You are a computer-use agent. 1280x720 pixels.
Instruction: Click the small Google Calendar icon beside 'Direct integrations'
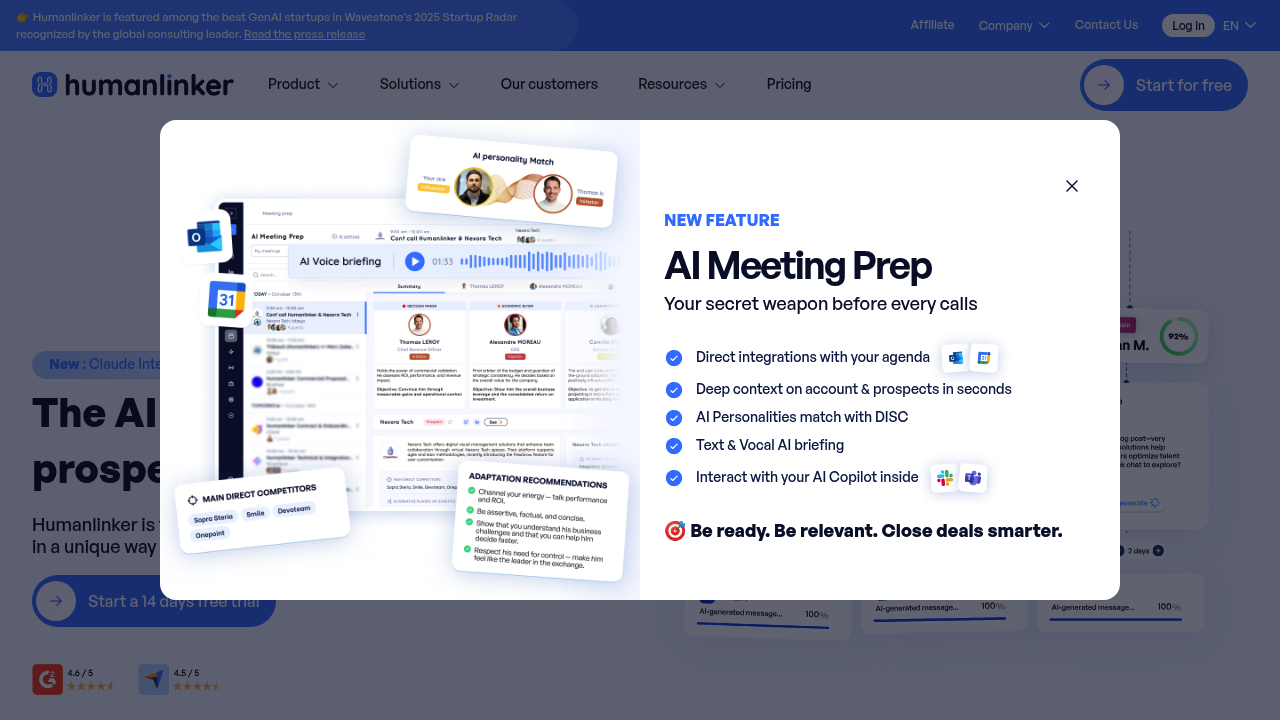984,357
